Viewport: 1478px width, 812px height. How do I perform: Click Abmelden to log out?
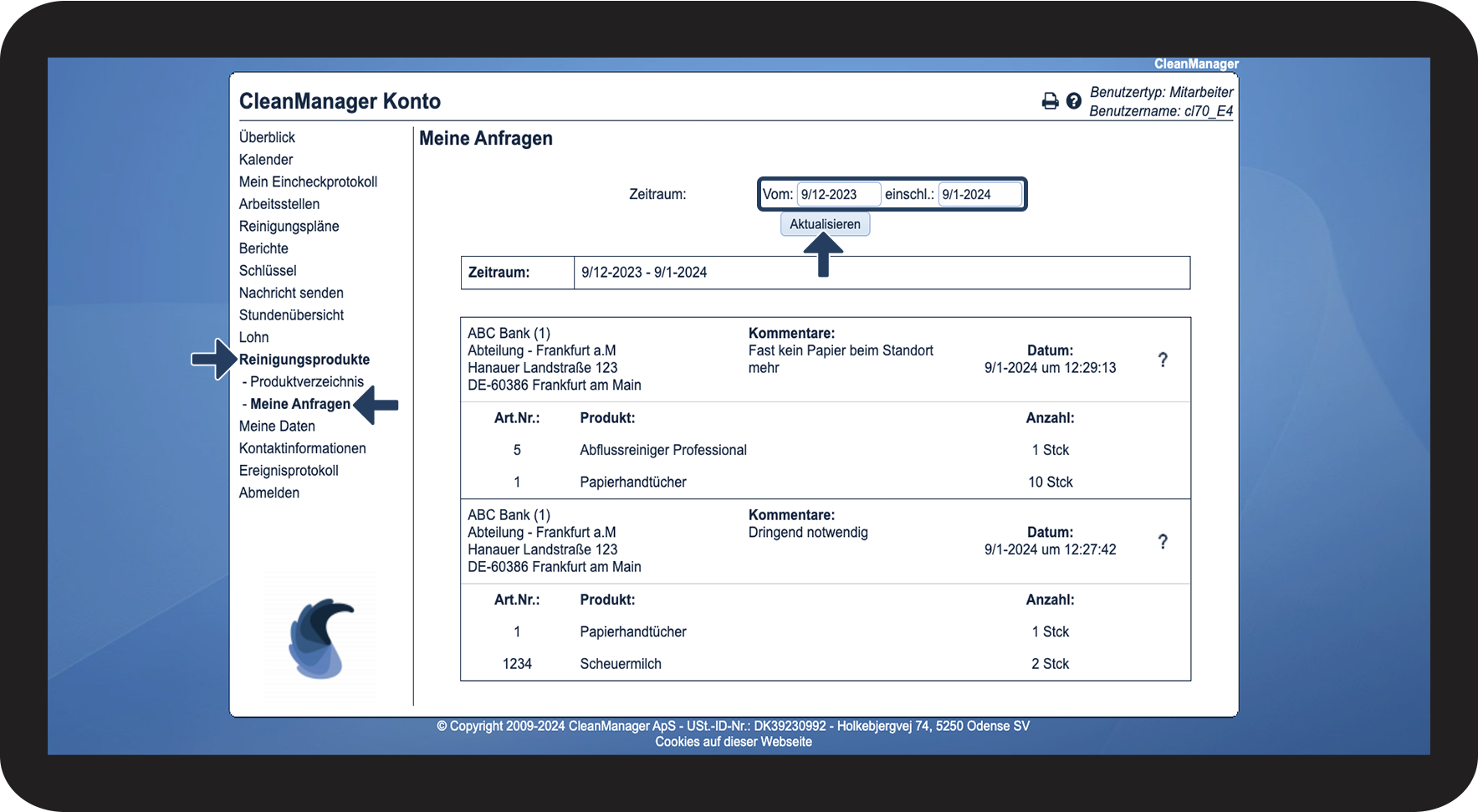(269, 493)
